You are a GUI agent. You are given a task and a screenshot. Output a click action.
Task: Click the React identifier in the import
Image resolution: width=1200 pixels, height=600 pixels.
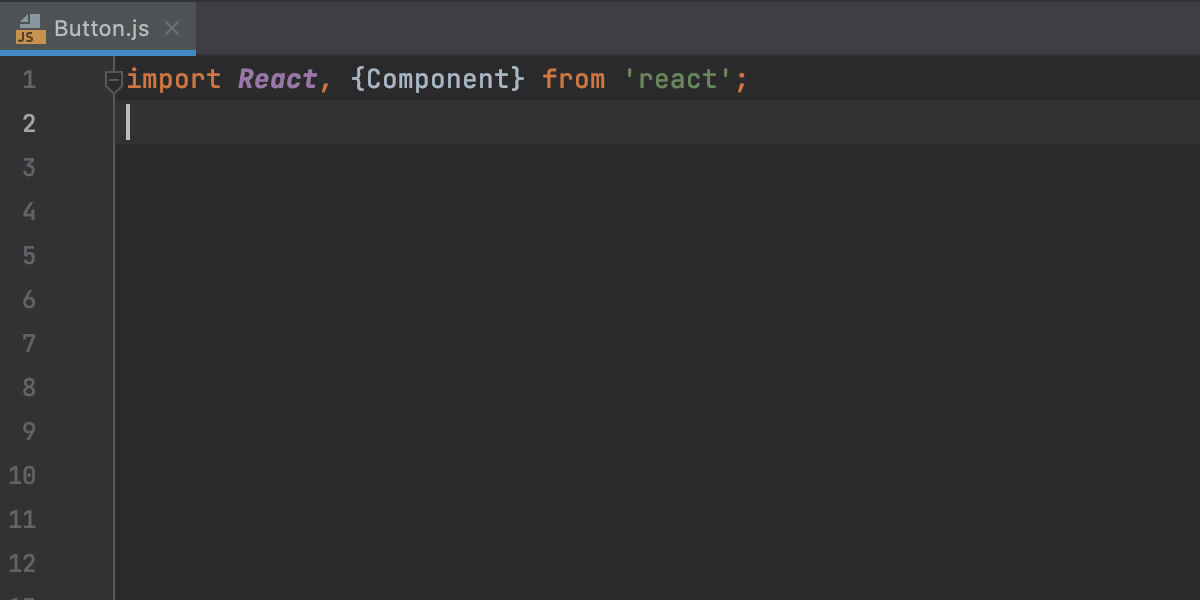tap(277, 78)
